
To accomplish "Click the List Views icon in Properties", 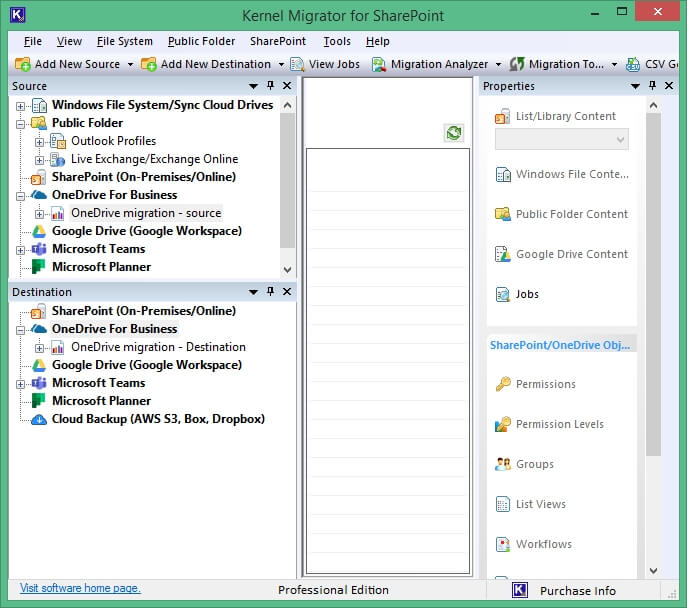I will [x=503, y=504].
